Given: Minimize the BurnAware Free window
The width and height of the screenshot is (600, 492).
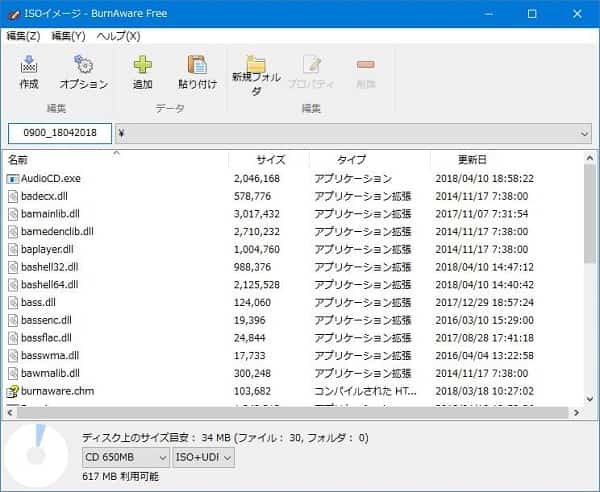Looking at the screenshot, I should tap(488, 14).
